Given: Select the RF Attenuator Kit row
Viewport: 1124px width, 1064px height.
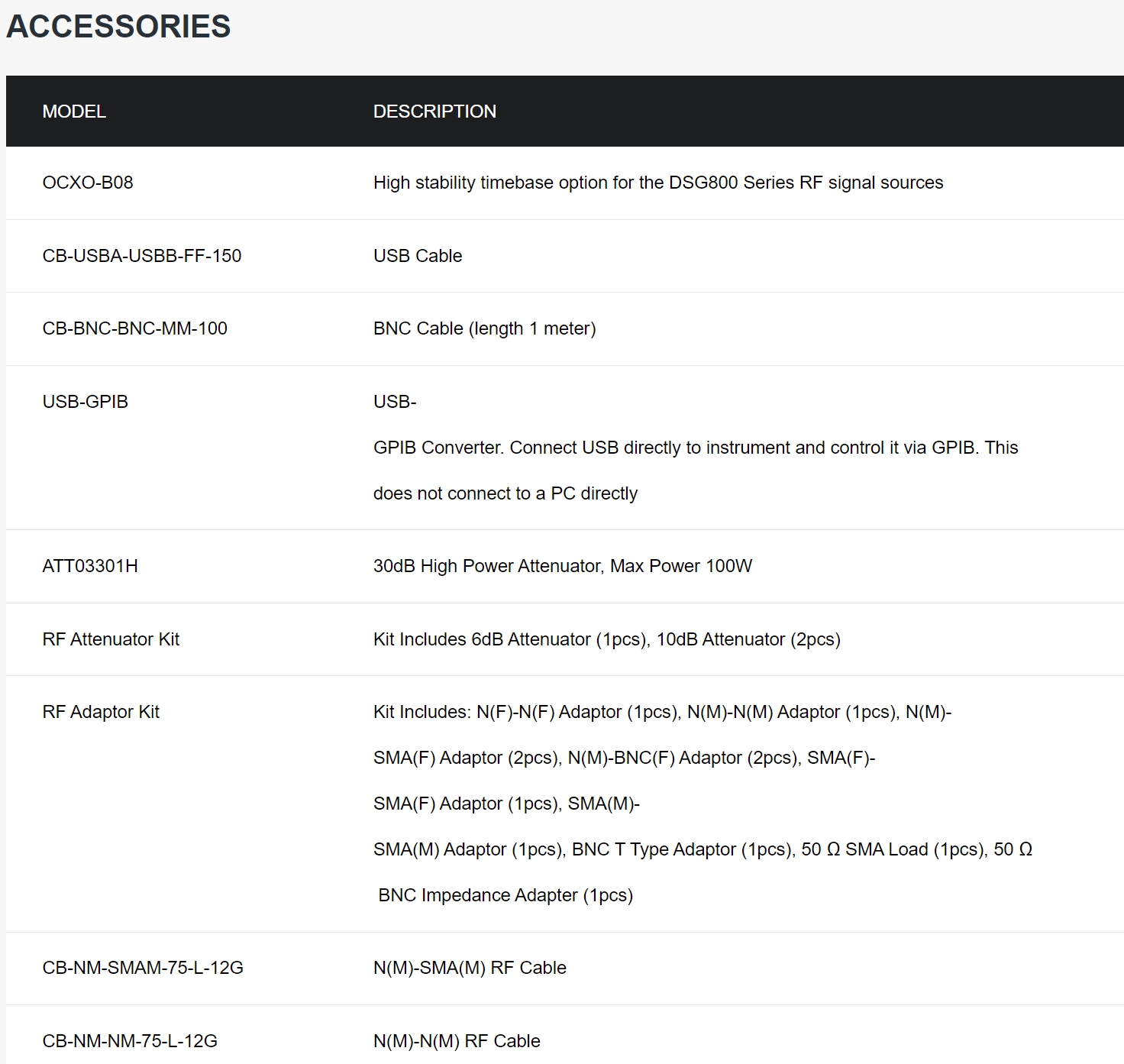Looking at the screenshot, I should click(x=565, y=639).
